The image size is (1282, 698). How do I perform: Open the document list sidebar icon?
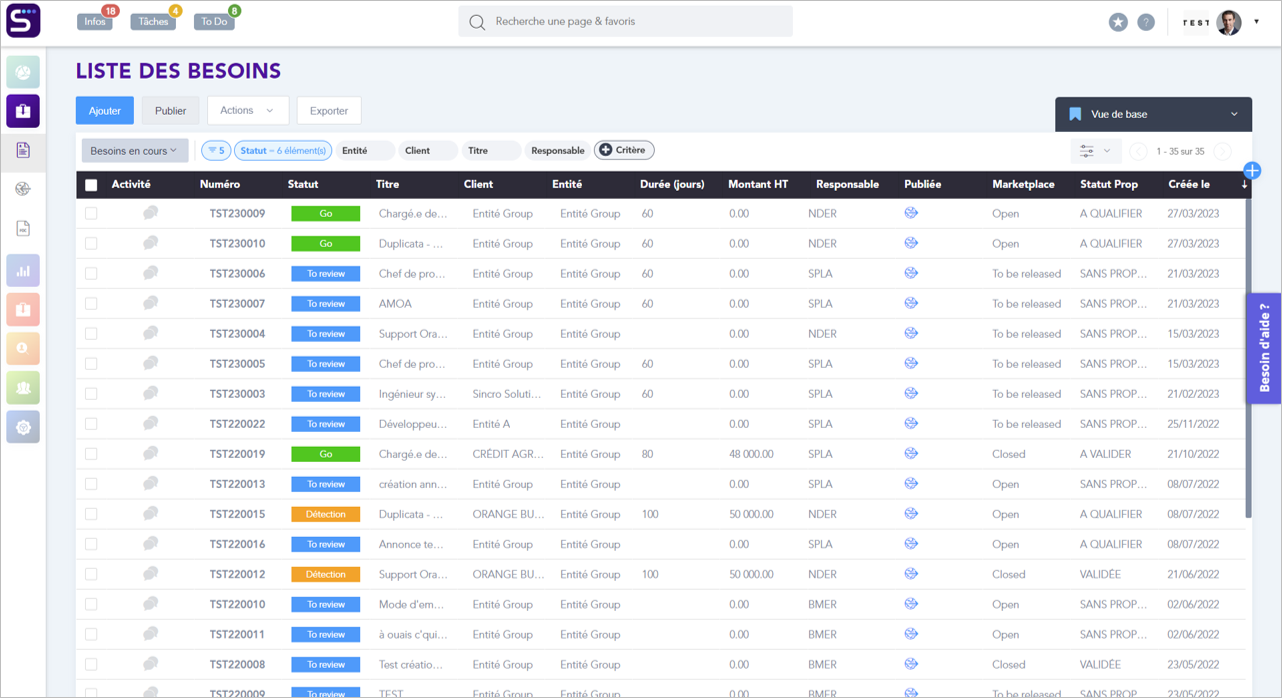coord(23,150)
